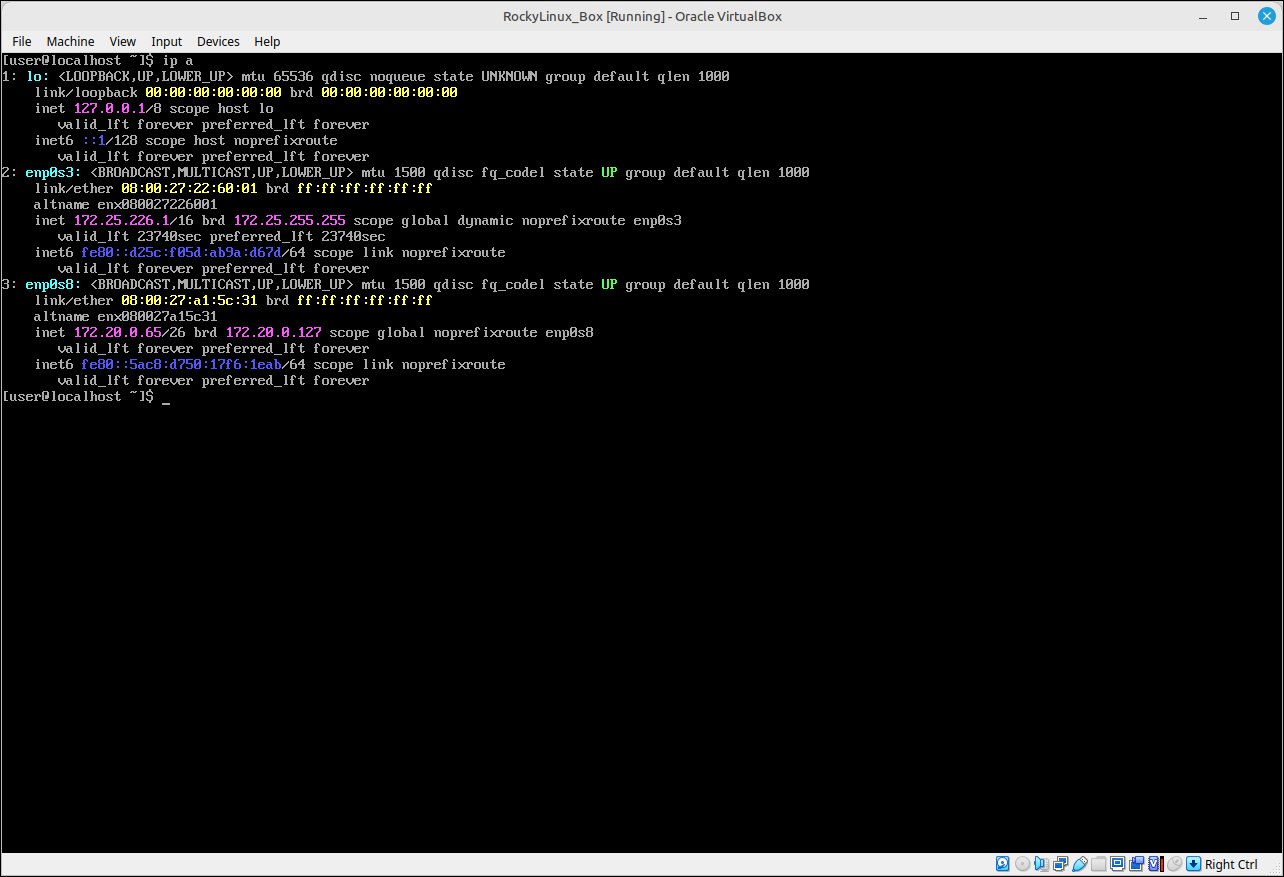Click the RockyLinux_Box window title bar
Screen dimensions: 1284x877
642,16
